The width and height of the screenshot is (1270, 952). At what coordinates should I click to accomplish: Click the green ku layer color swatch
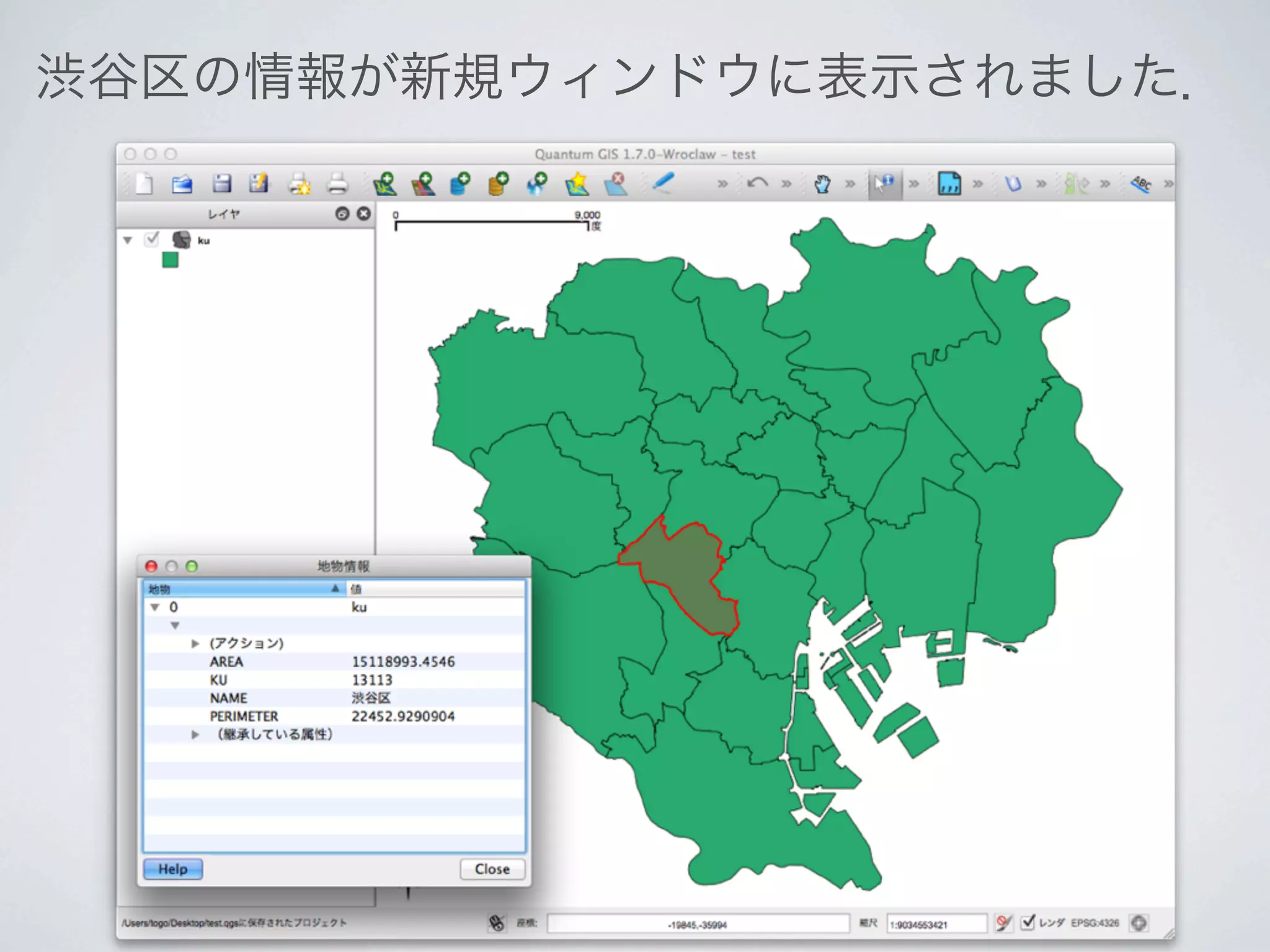click(x=170, y=260)
